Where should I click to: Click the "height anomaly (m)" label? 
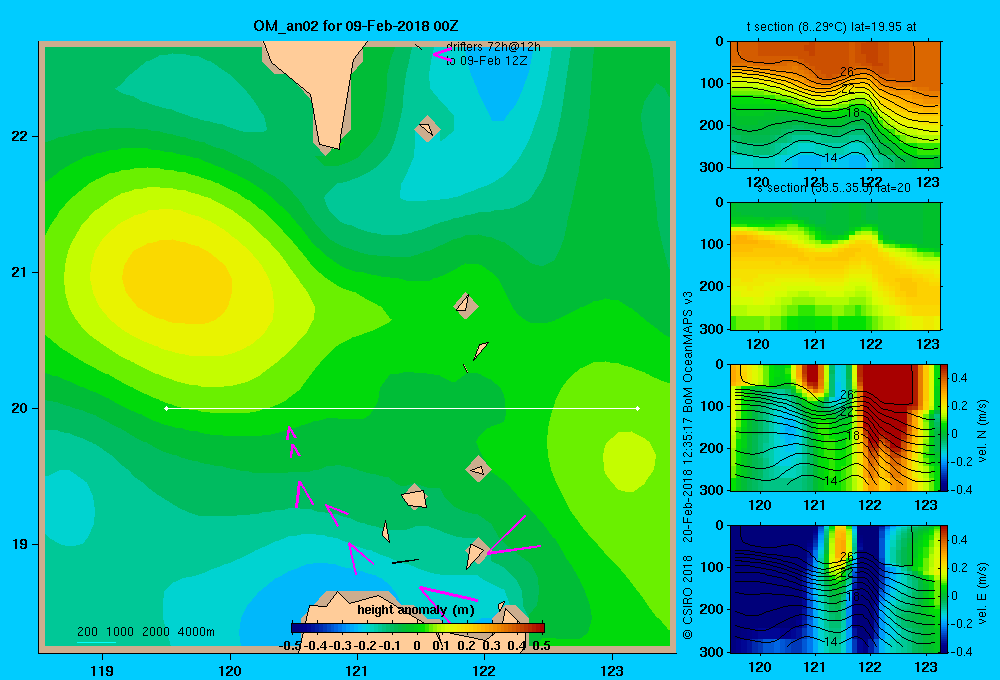click(416, 610)
